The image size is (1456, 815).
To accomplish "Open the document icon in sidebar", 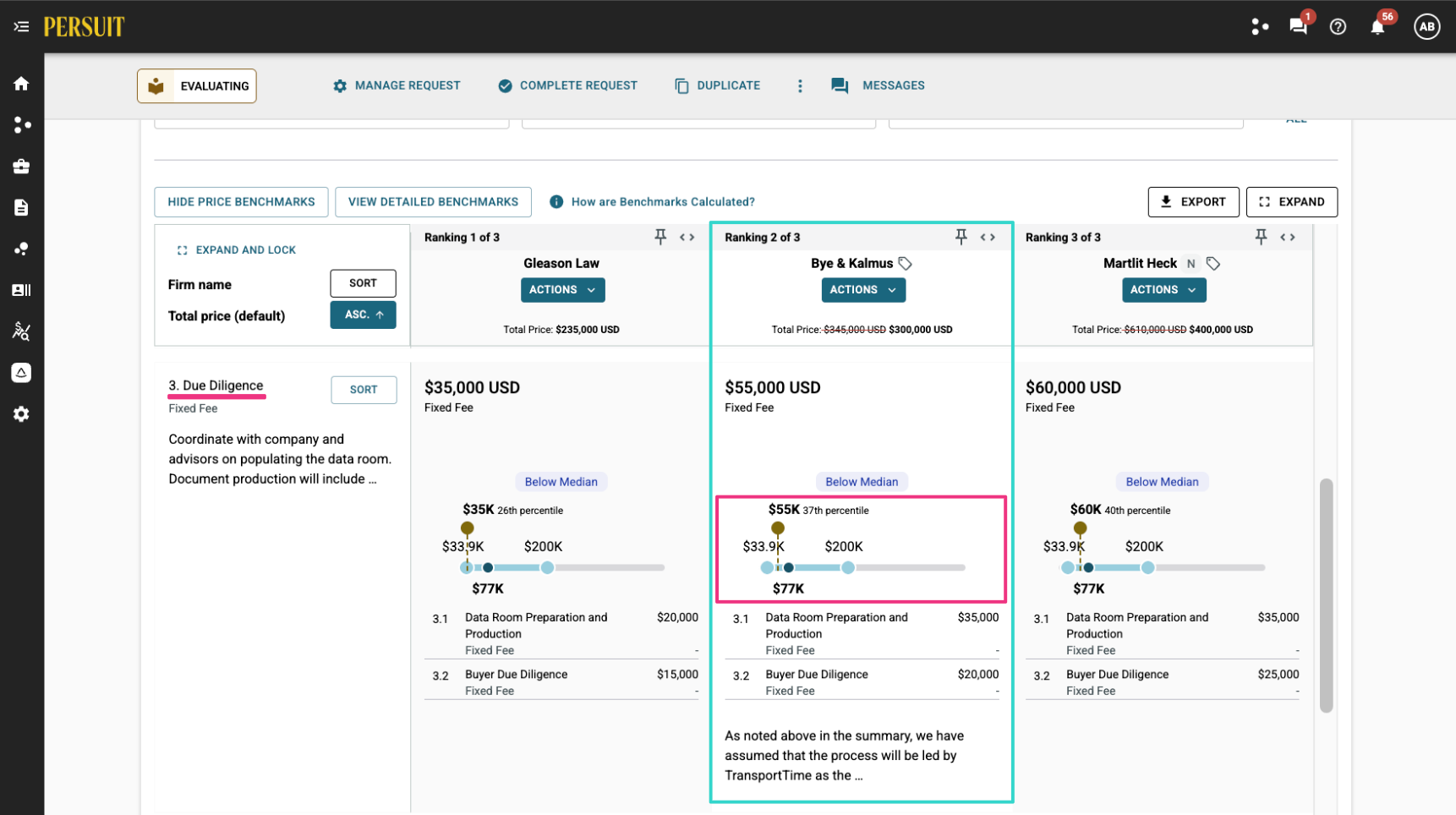I will click(21, 208).
